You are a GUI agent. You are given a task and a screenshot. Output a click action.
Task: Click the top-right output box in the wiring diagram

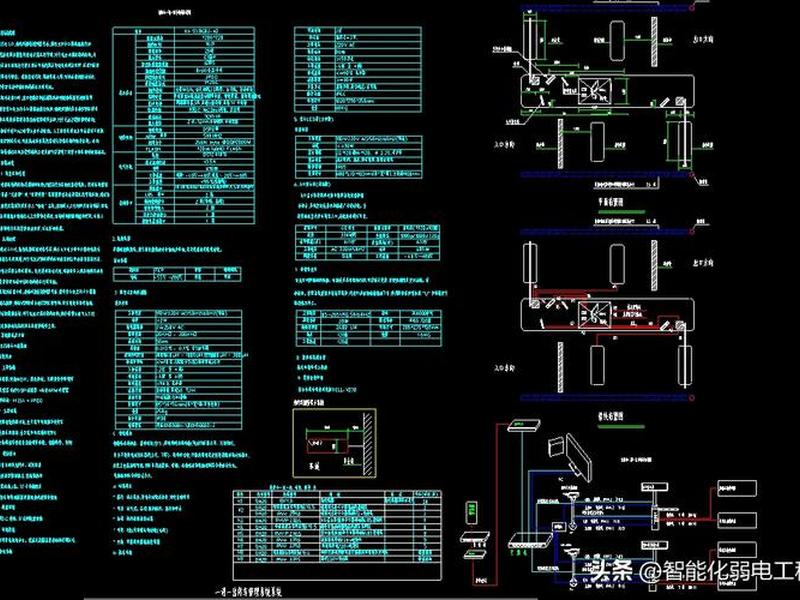click(x=737, y=488)
